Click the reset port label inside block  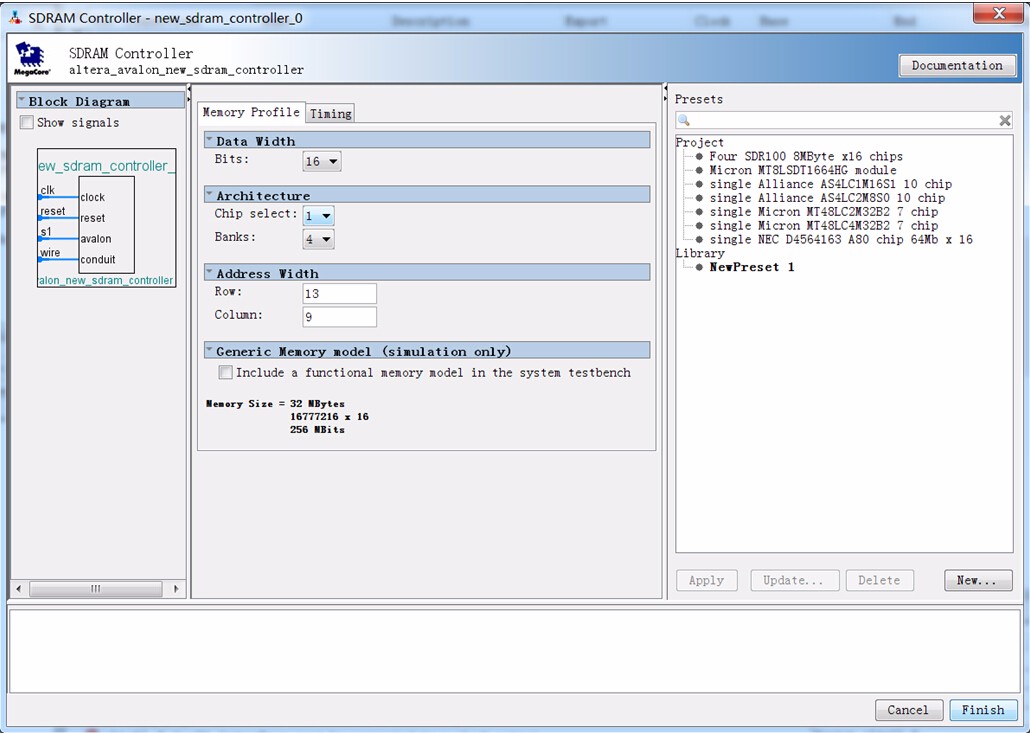click(x=93, y=218)
